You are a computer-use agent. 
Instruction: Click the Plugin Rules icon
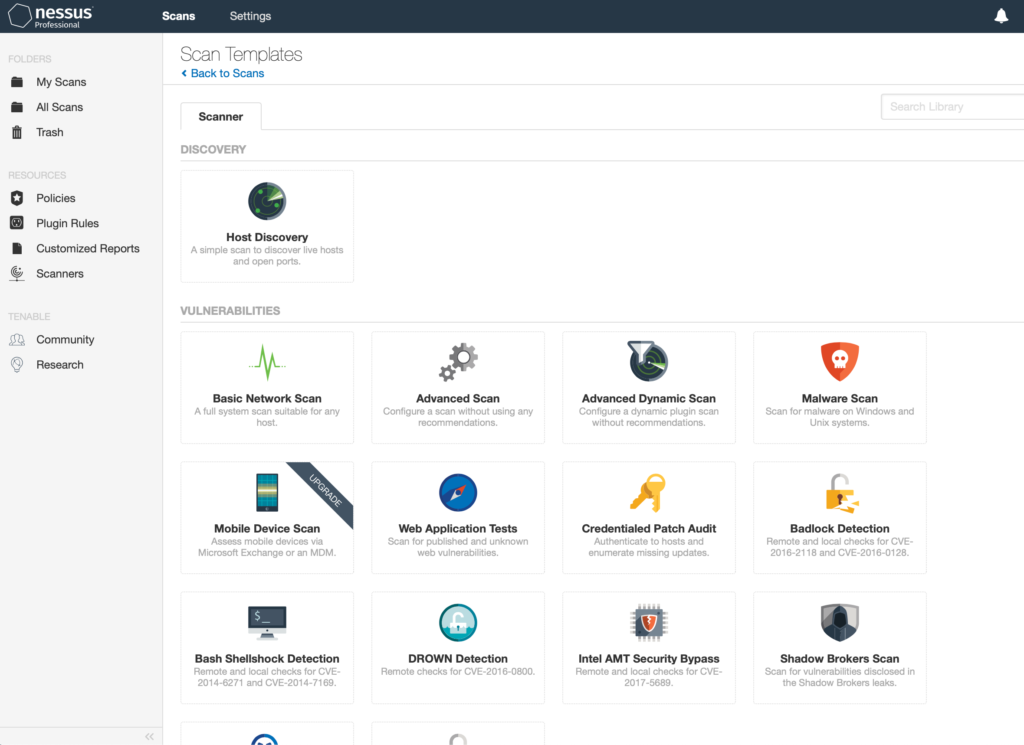click(17, 223)
